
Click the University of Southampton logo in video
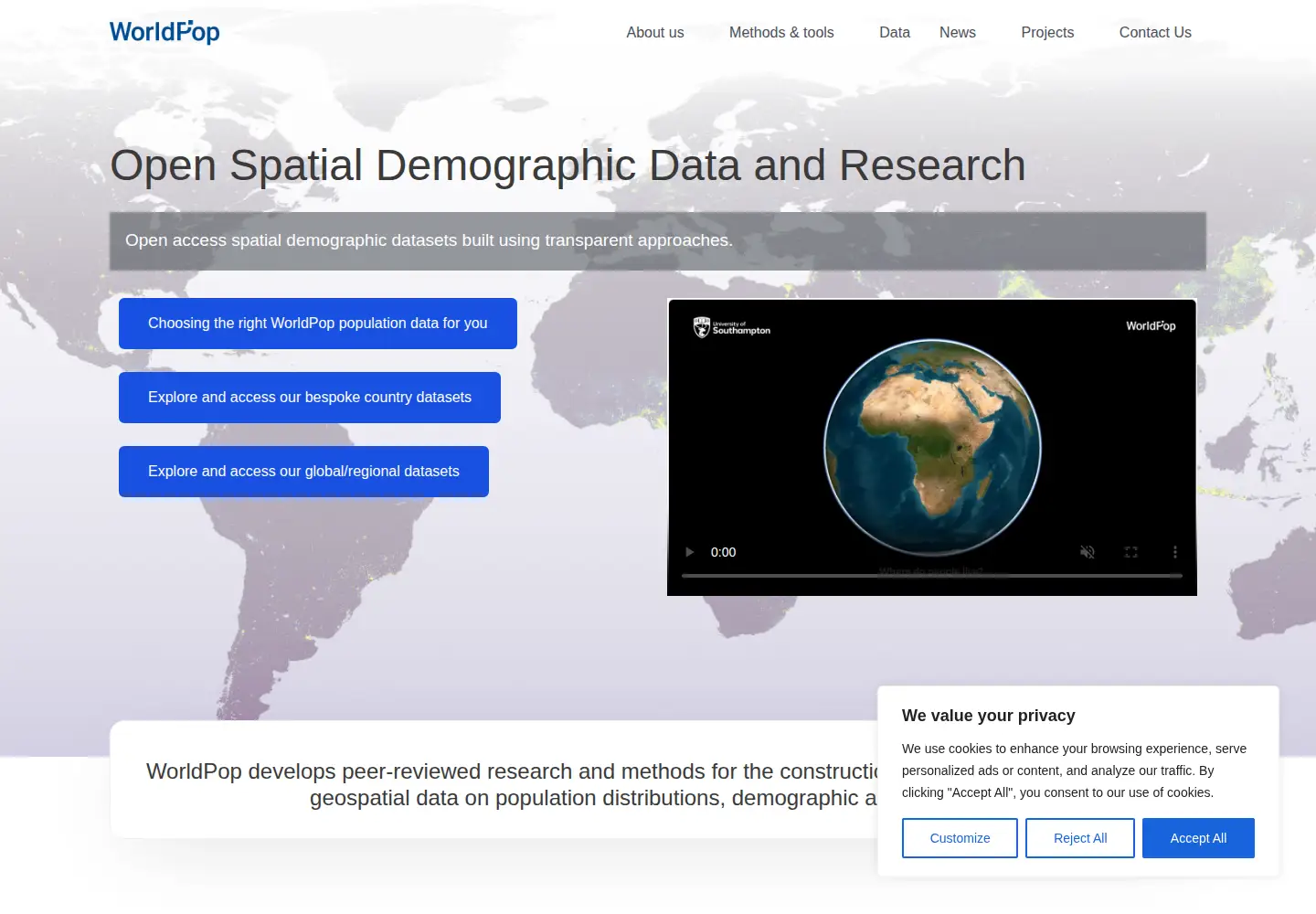pos(731,327)
